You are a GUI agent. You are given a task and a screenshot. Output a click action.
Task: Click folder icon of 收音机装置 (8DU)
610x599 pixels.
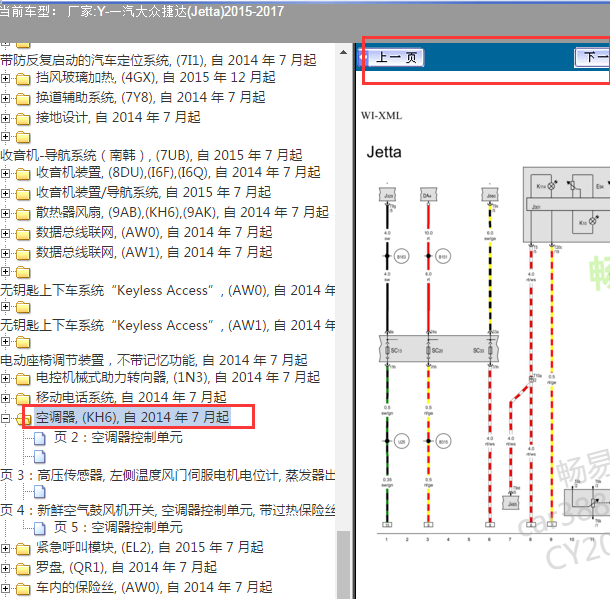pyautogui.click(x=23, y=174)
